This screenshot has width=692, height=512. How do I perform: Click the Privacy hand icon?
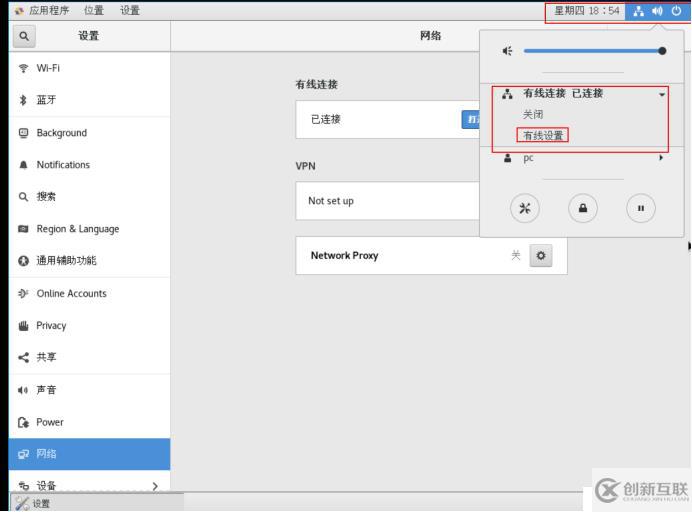coord(23,326)
